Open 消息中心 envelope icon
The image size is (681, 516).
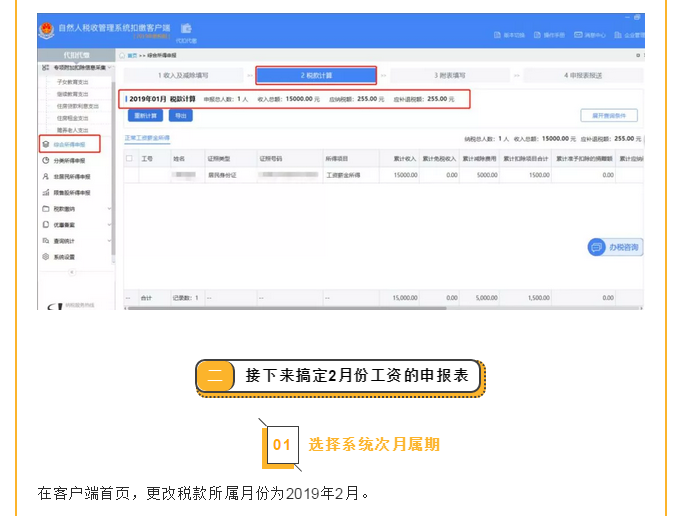click(x=590, y=35)
